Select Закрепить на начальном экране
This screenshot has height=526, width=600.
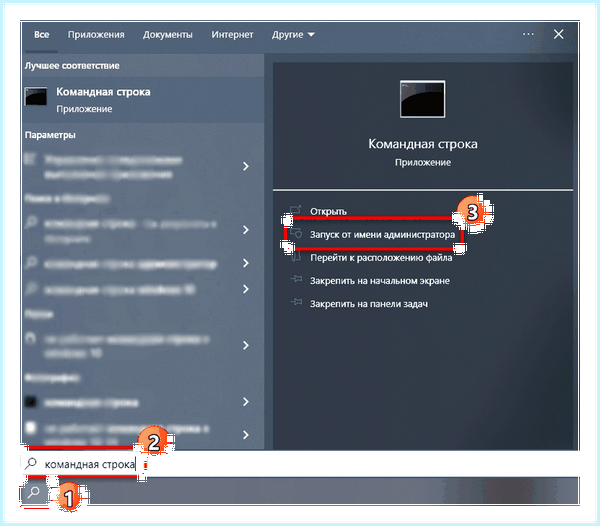[380, 281]
